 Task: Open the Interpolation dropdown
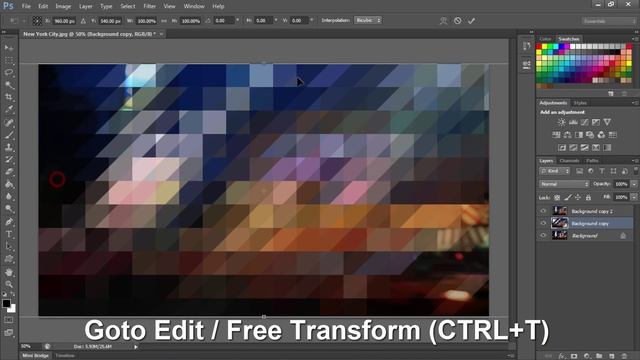point(368,20)
